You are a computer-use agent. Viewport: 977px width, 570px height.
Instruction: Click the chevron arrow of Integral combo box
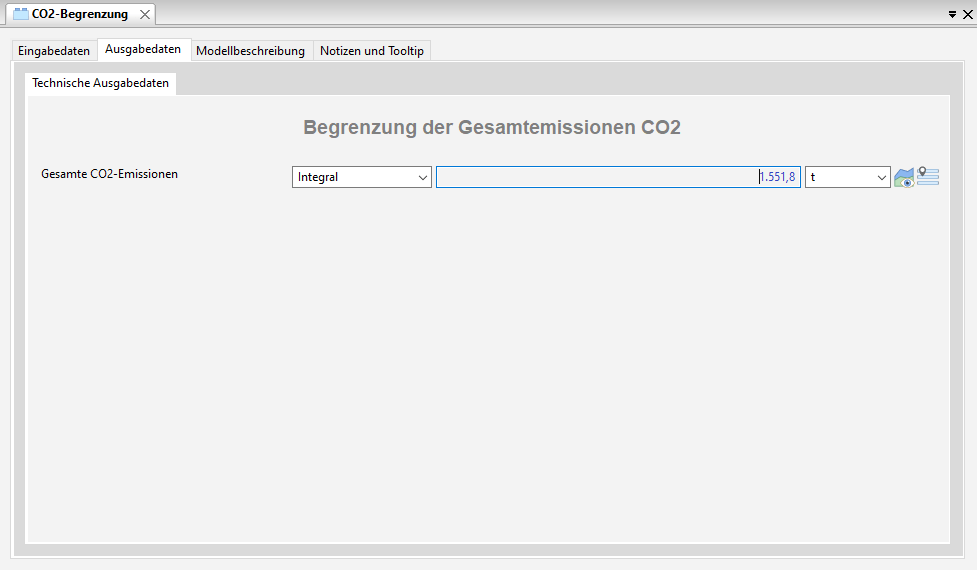pos(421,177)
